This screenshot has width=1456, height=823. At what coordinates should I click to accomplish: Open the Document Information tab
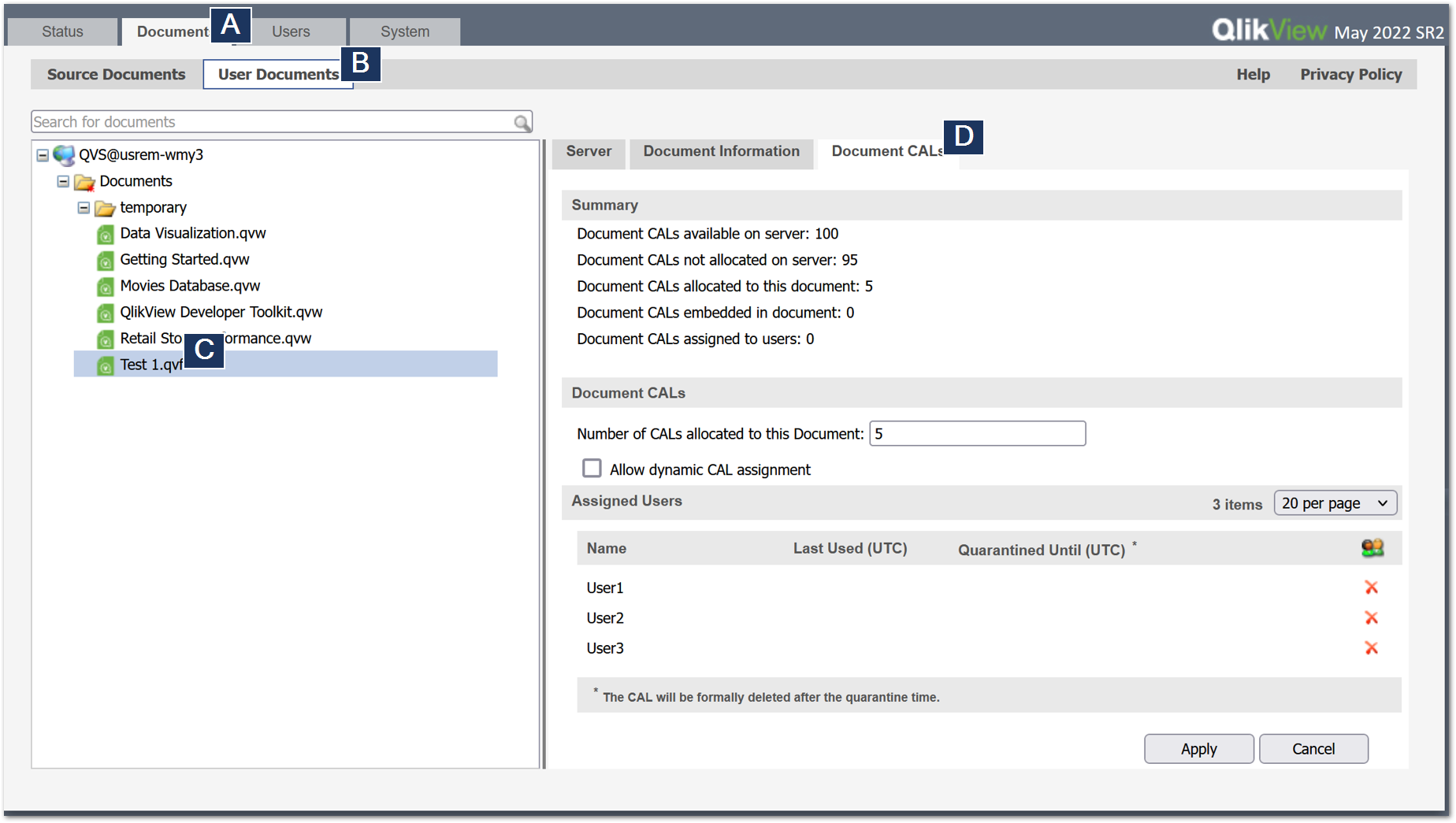pos(719,151)
